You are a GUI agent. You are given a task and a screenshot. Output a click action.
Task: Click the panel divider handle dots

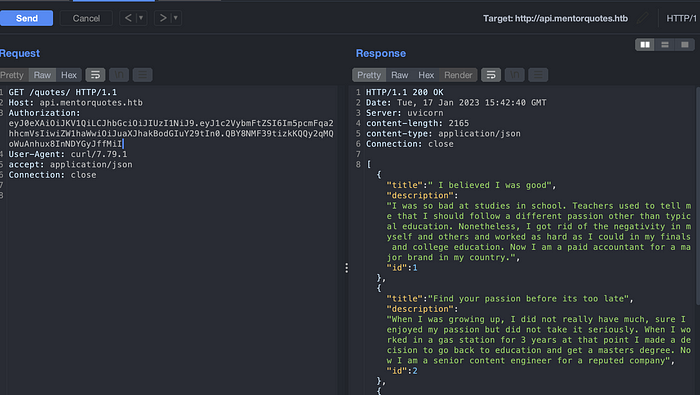346,268
